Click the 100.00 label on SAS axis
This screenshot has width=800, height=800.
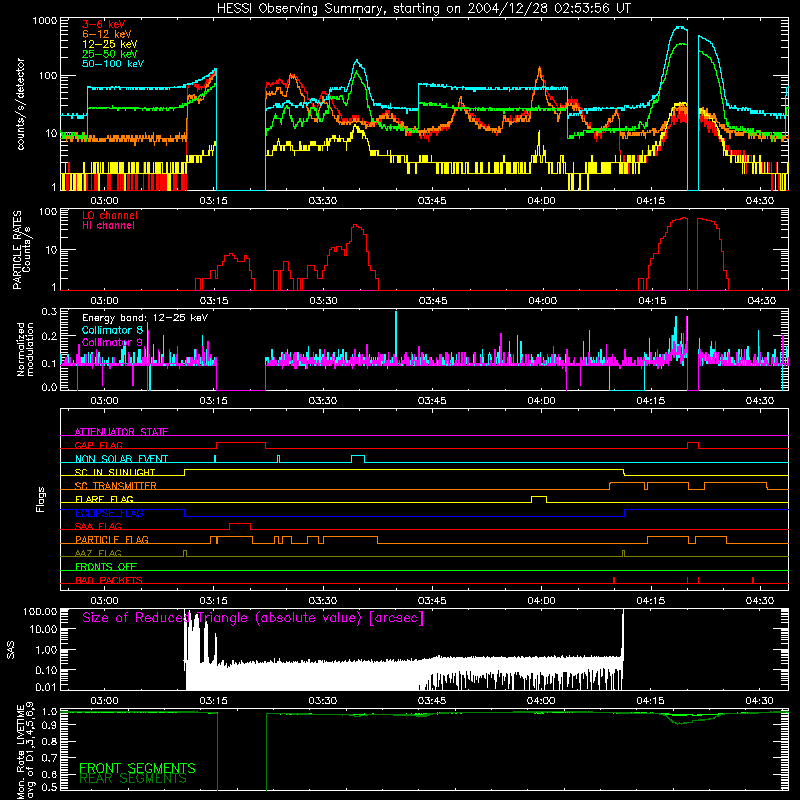39,612
